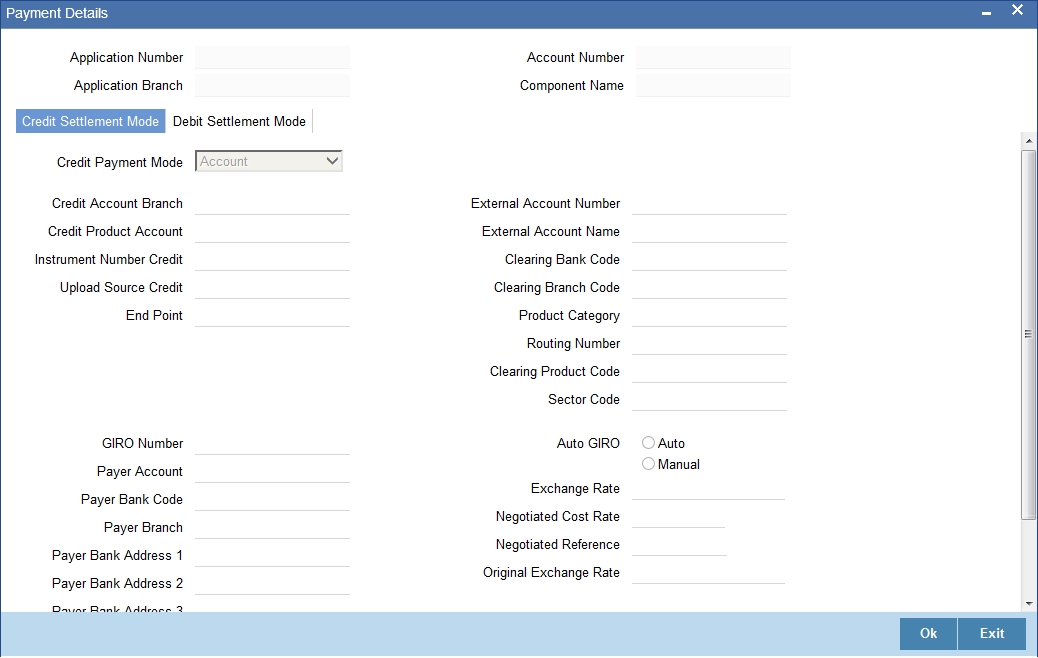The width and height of the screenshot is (1038, 658).
Task: Click the Exit button
Action: point(992,634)
